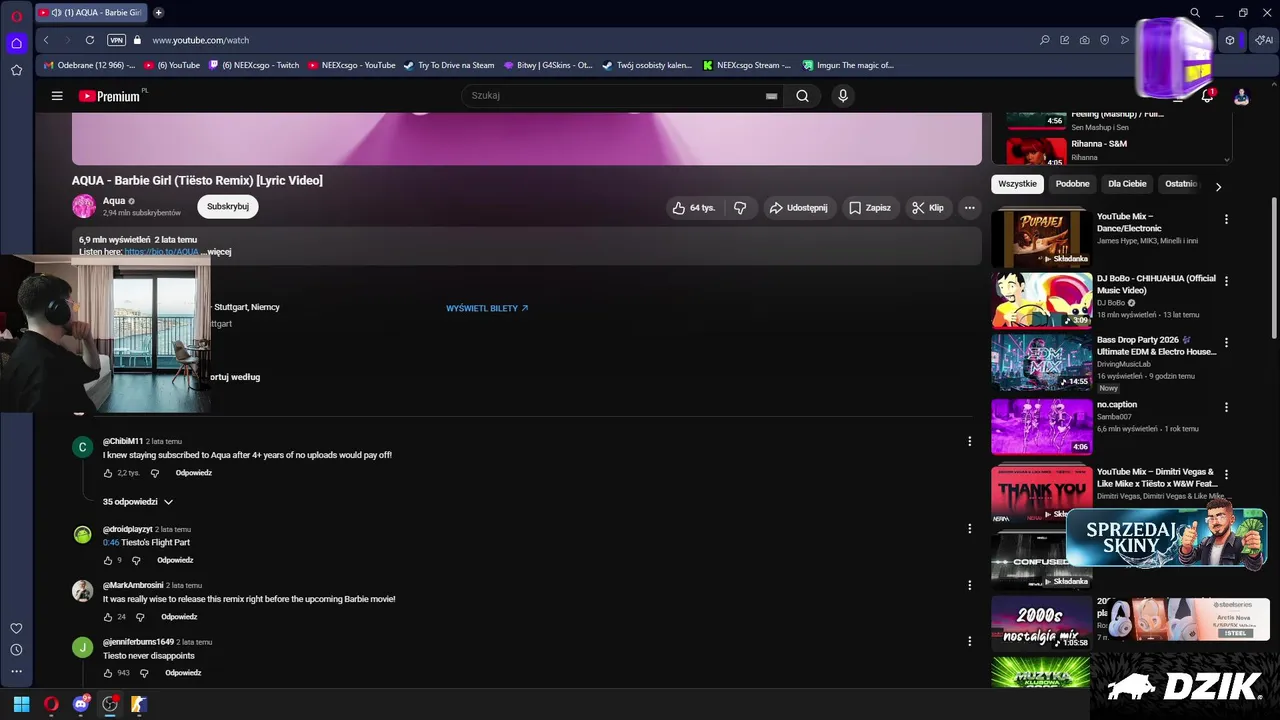Screen dimensions: 1280x720
Task: Select the Ostatnio filter chip
Action: pyautogui.click(x=1181, y=184)
